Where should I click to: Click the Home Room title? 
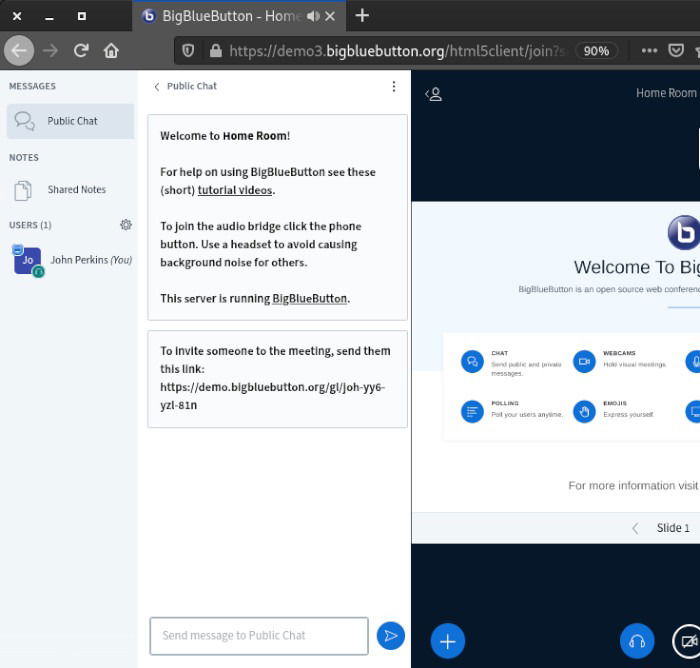[666, 93]
